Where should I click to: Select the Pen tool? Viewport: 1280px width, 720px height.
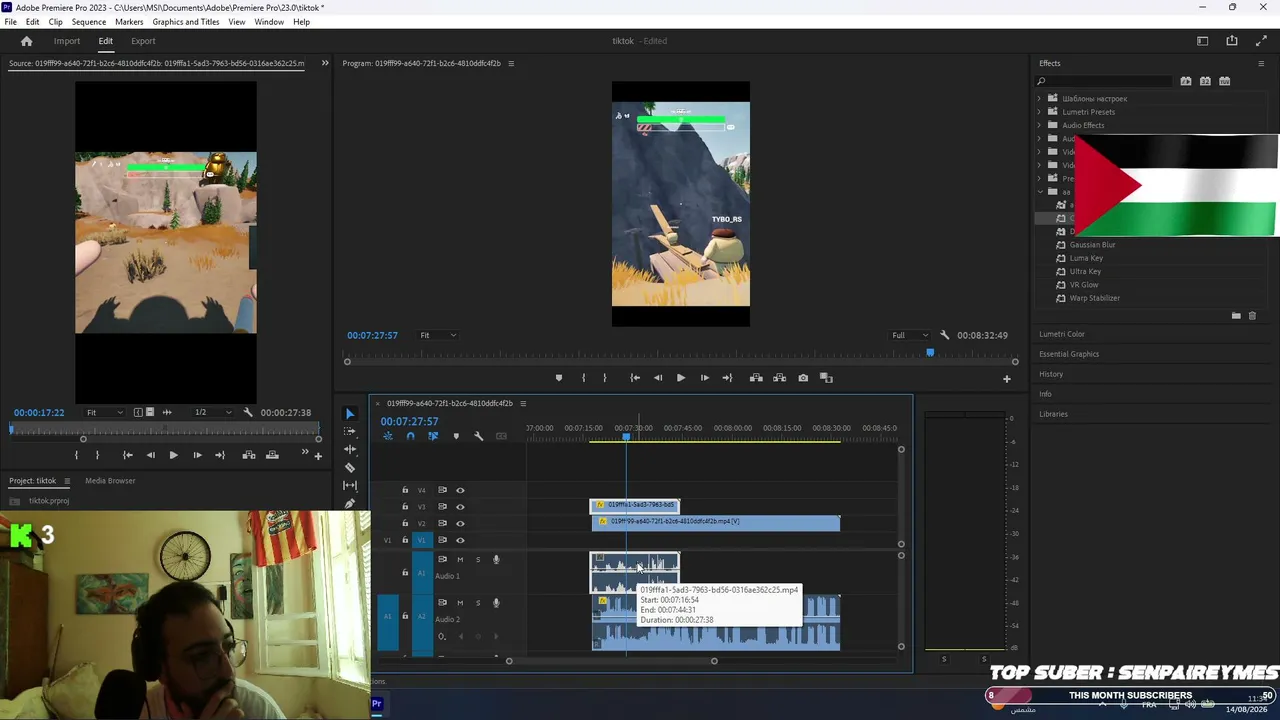(350, 504)
